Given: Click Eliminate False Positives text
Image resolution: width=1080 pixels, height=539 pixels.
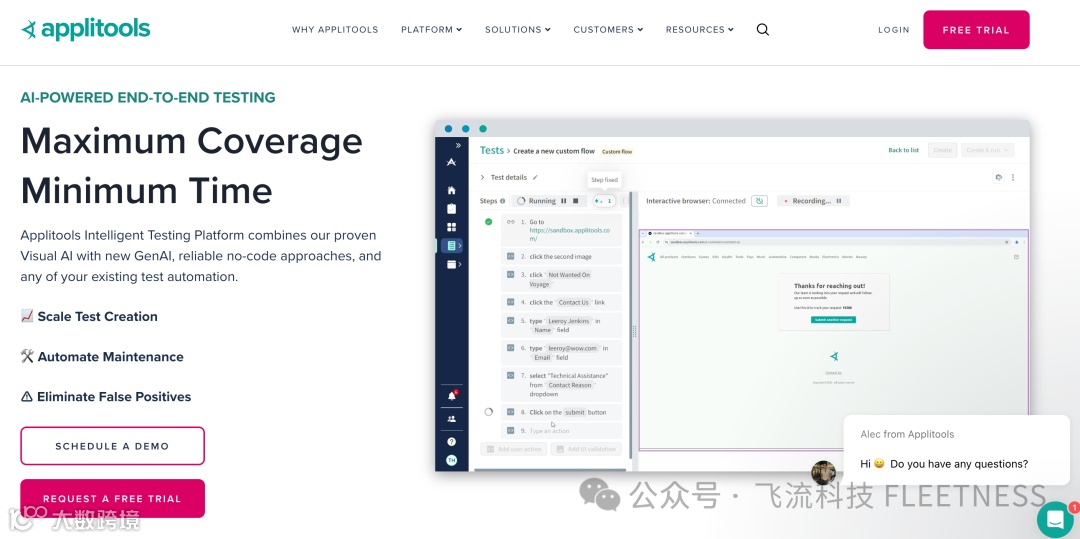Looking at the screenshot, I should click(x=114, y=397).
